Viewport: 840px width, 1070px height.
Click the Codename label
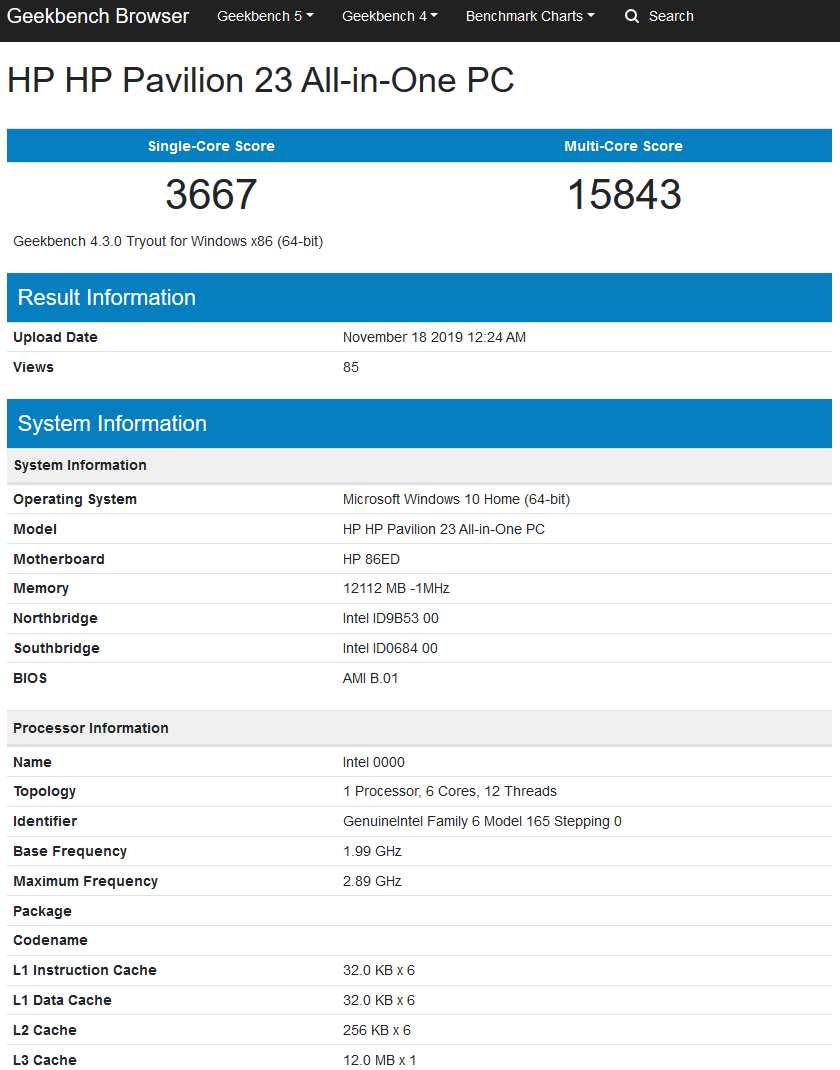[x=50, y=940]
